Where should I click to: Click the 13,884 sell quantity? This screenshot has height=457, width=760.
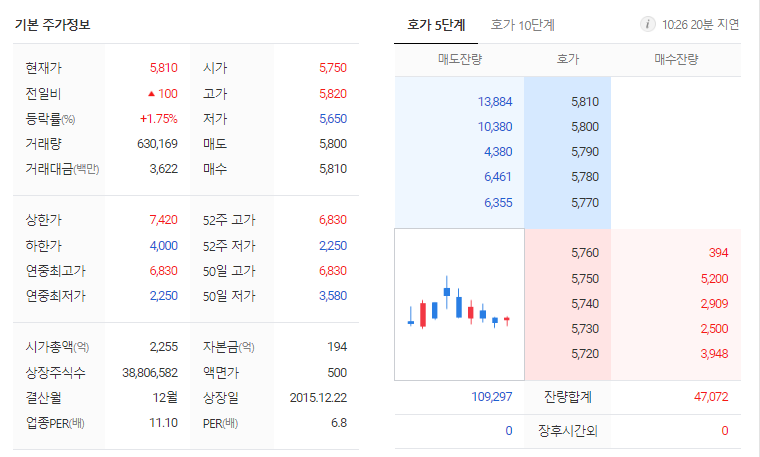[x=495, y=101]
